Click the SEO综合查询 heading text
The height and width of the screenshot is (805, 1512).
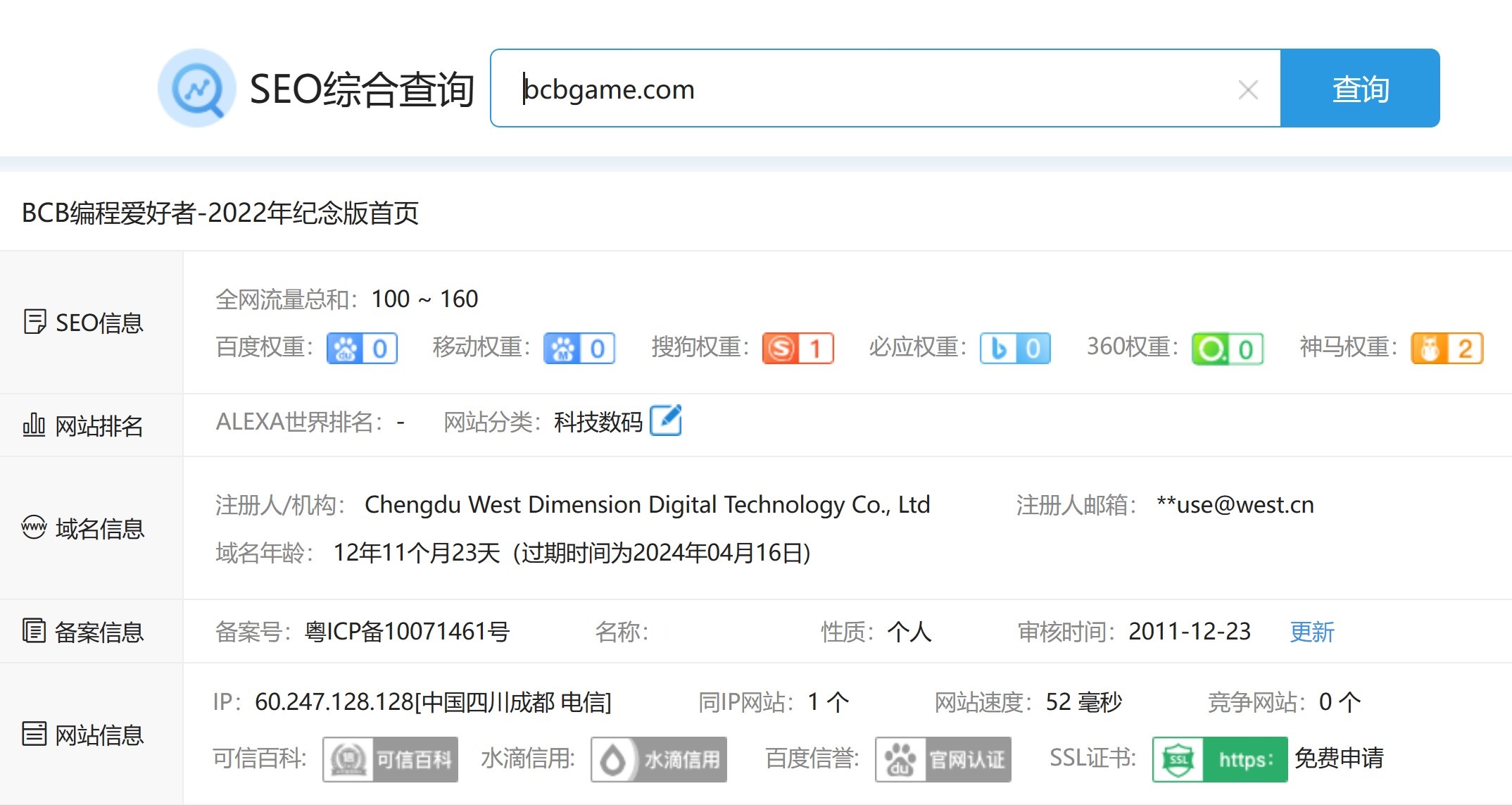pyautogui.click(x=362, y=89)
